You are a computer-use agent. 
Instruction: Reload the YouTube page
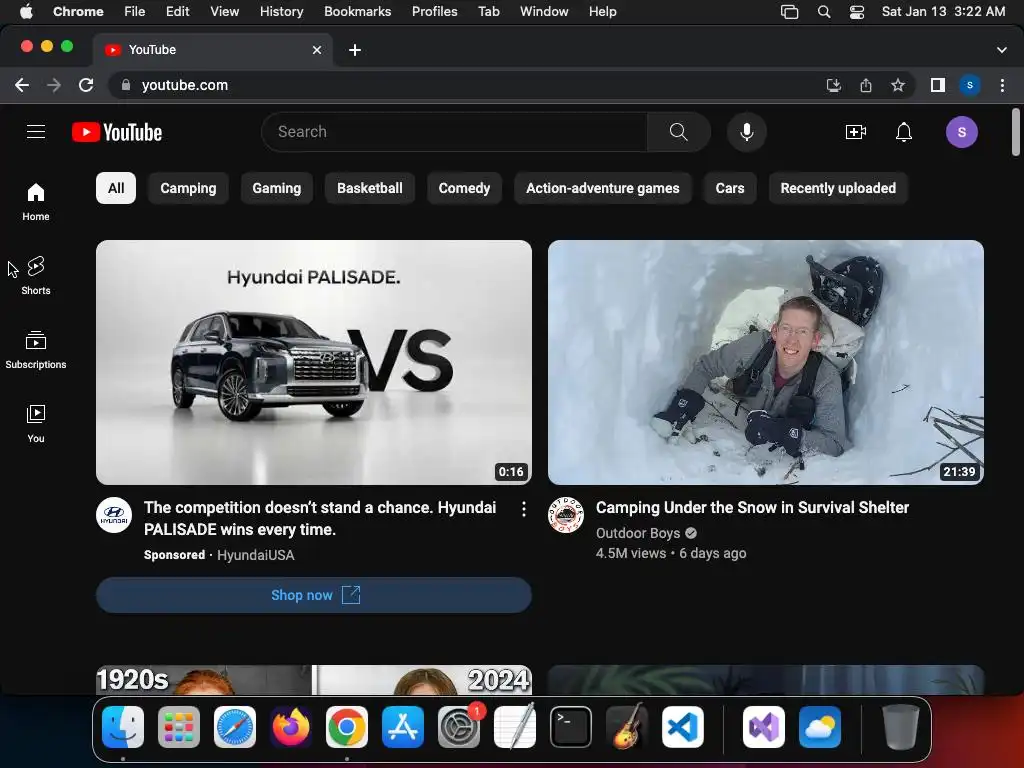point(86,85)
